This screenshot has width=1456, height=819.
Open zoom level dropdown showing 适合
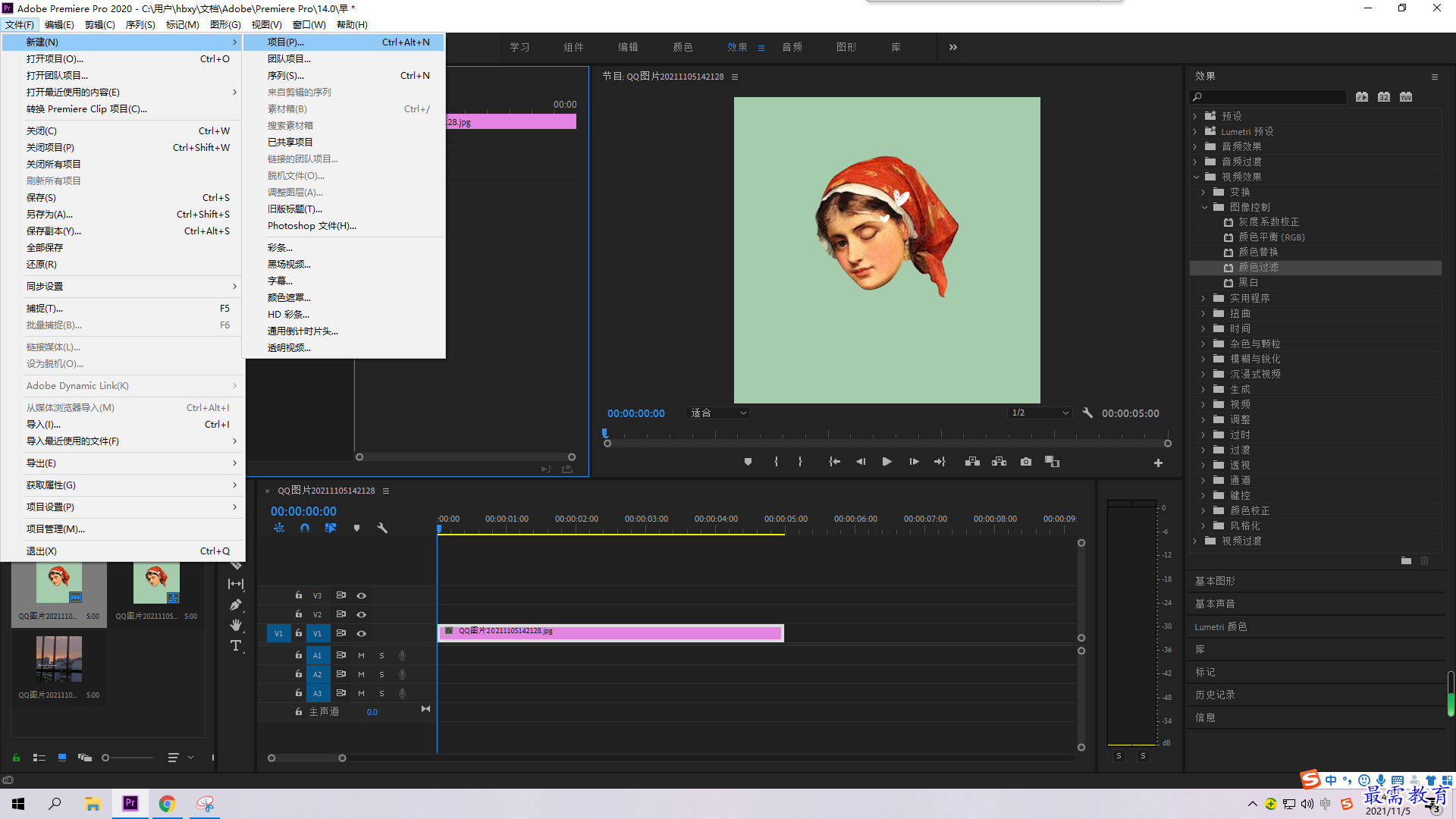[x=717, y=413]
